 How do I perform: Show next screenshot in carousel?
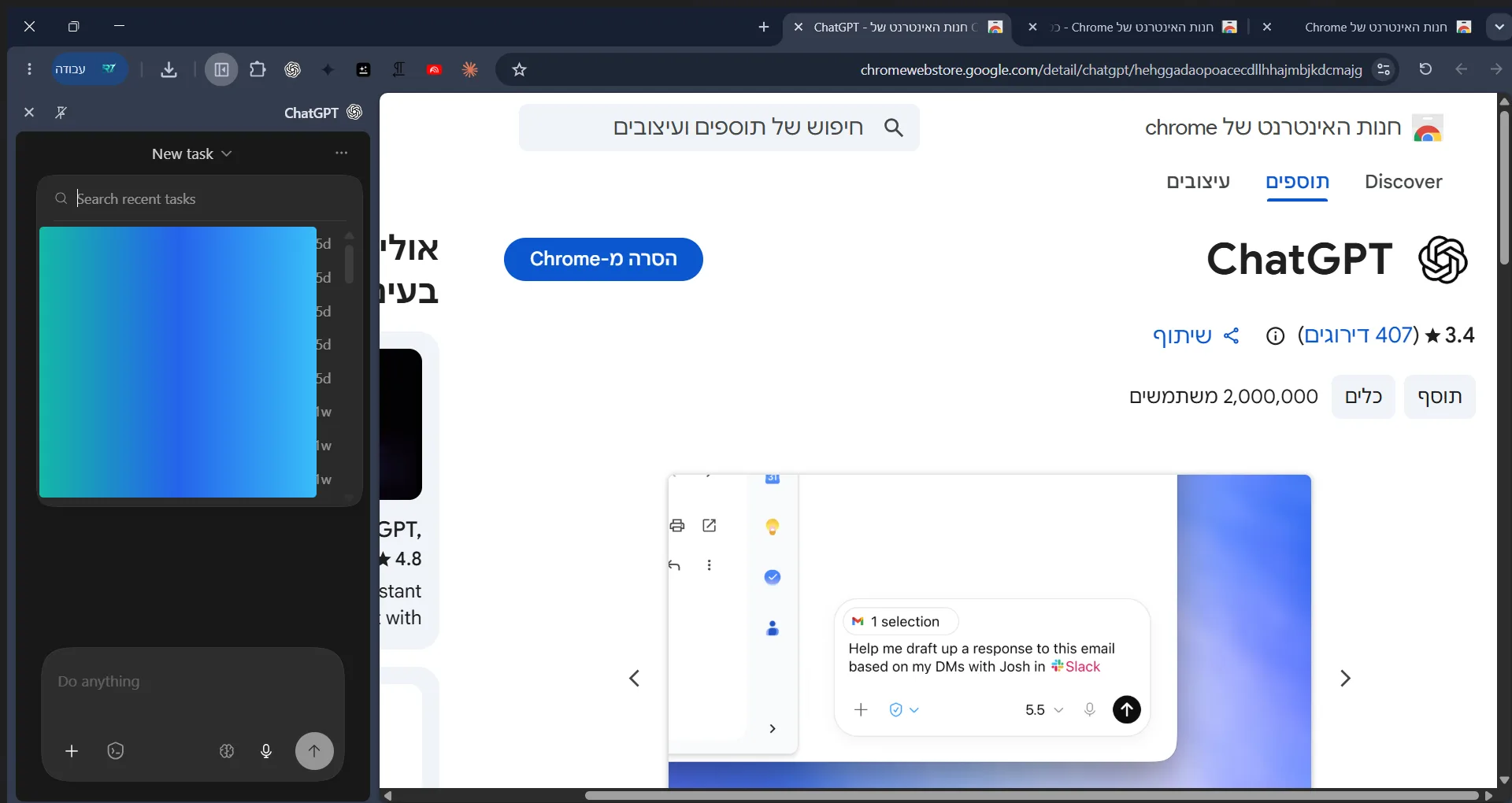click(x=1345, y=678)
